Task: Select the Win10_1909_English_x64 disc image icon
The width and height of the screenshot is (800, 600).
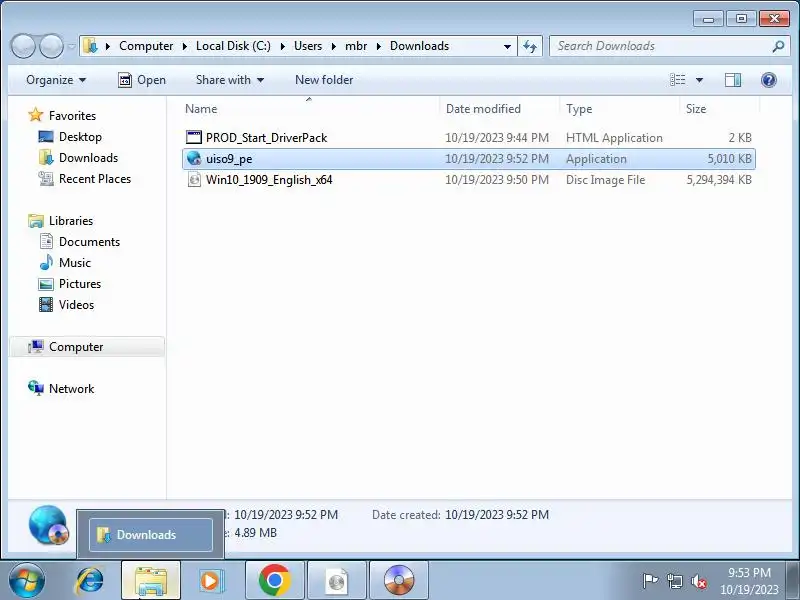Action: tap(194, 180)
